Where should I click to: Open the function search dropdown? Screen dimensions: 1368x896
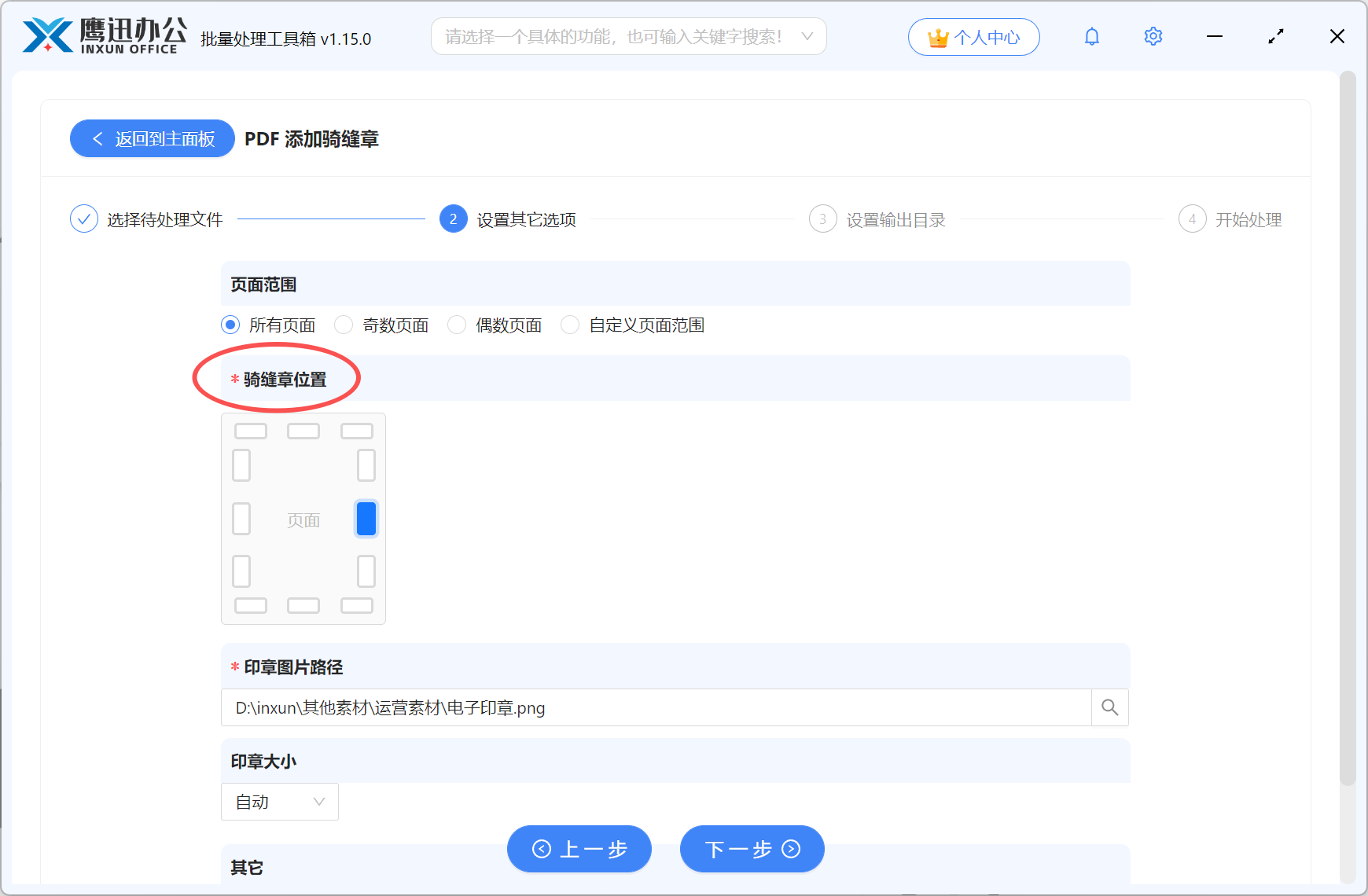click(x=627, y=36)
